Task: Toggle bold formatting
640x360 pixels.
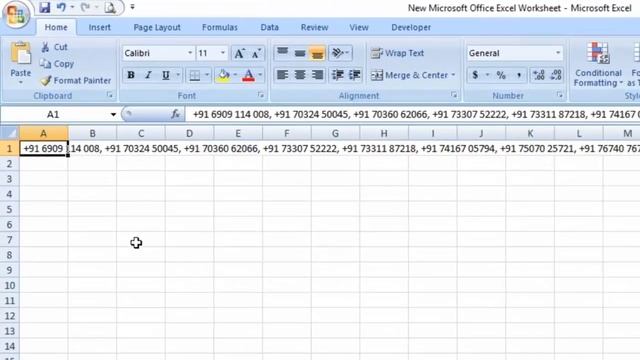Action: tap(131, 75)
